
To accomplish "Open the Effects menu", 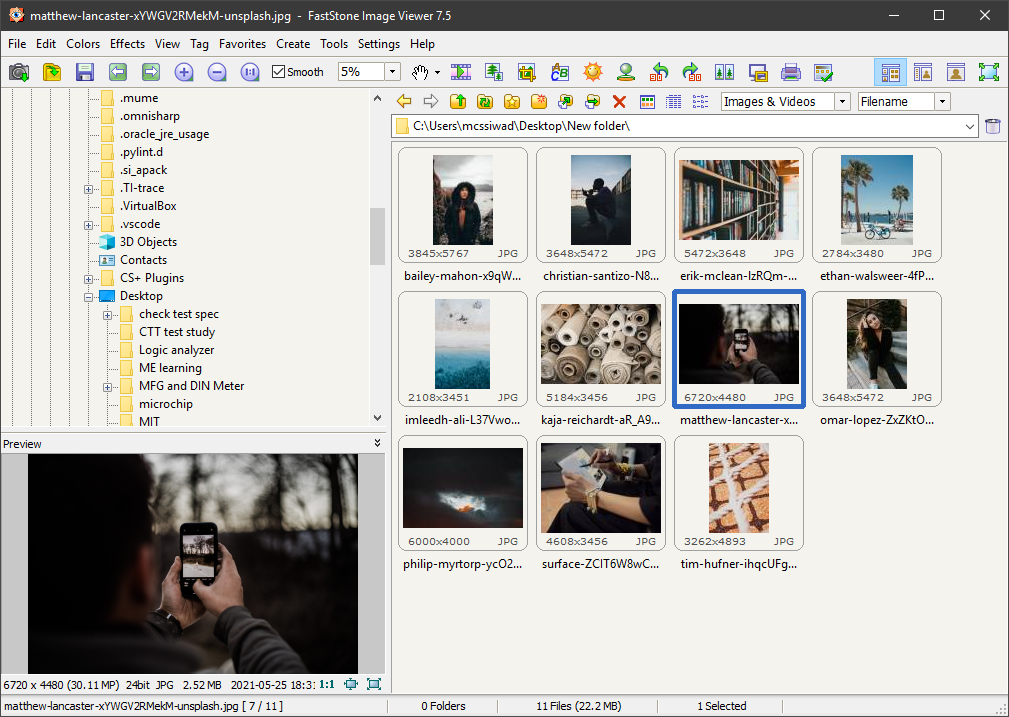I will [x=127, y=44].
